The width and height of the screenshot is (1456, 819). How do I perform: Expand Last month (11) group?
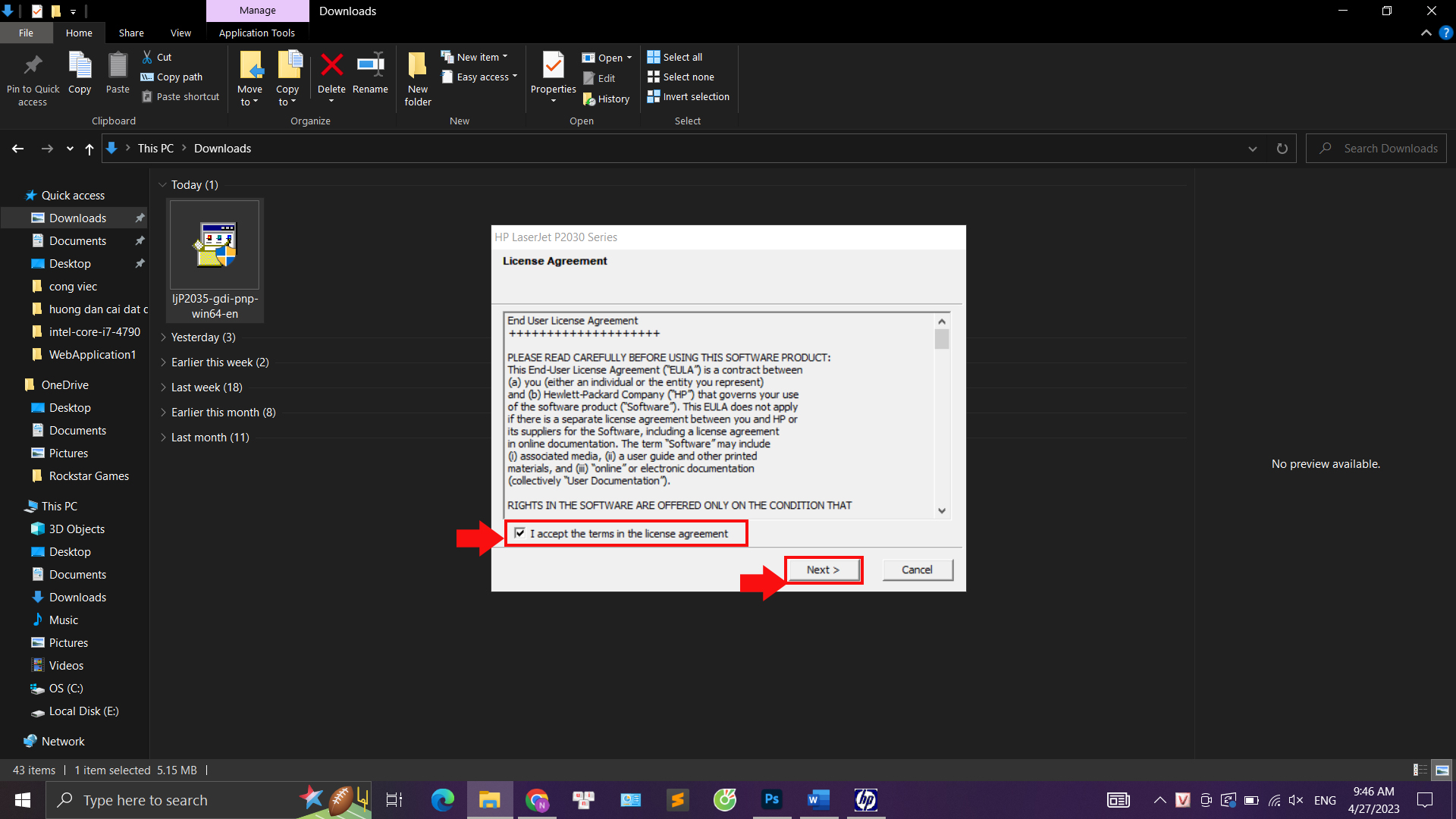(x=163, y=437)
